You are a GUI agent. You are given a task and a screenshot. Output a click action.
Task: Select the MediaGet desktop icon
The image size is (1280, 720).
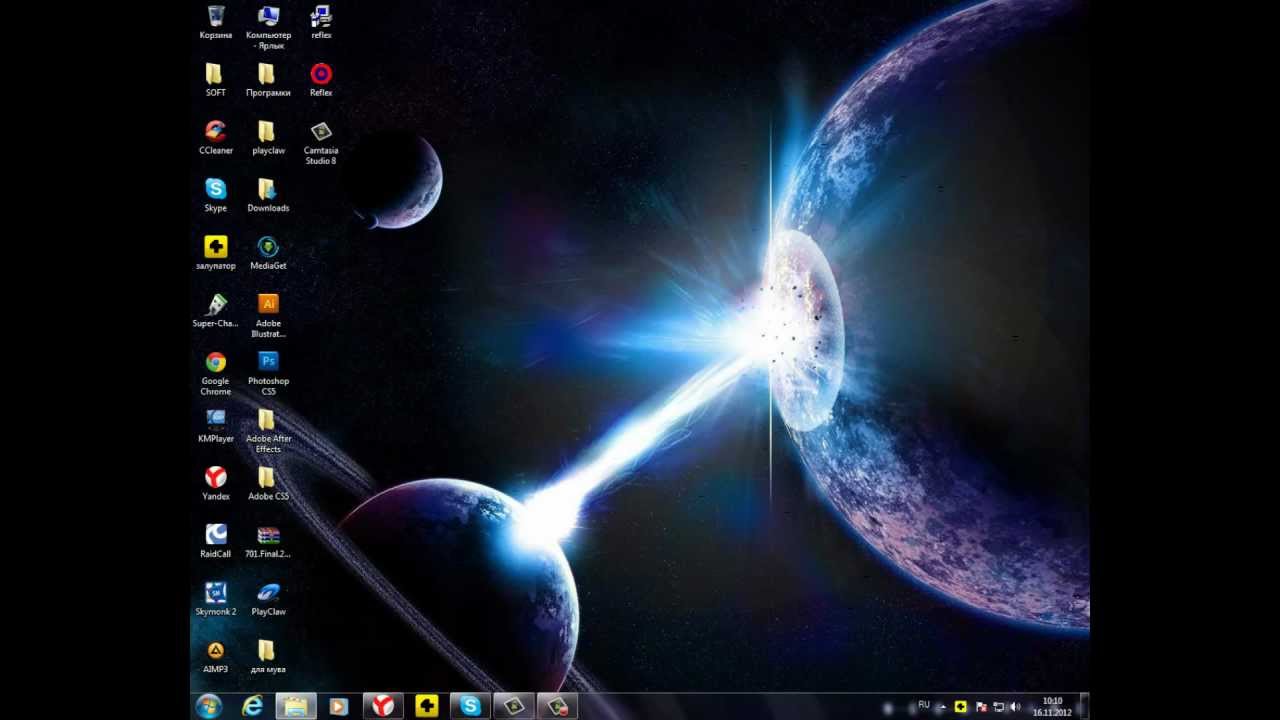(268, 253)
